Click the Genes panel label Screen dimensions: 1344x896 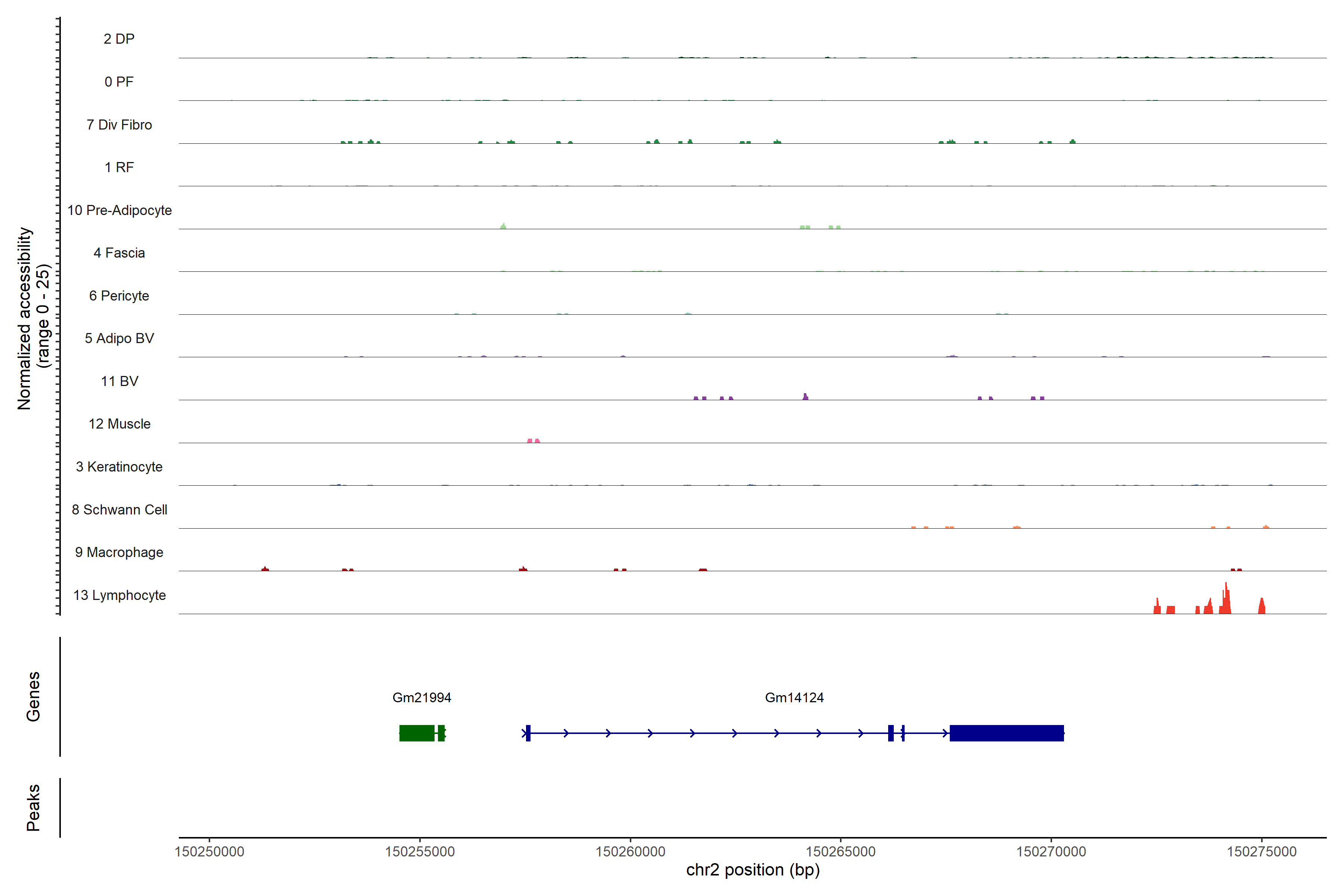click(x=33, y=697)
